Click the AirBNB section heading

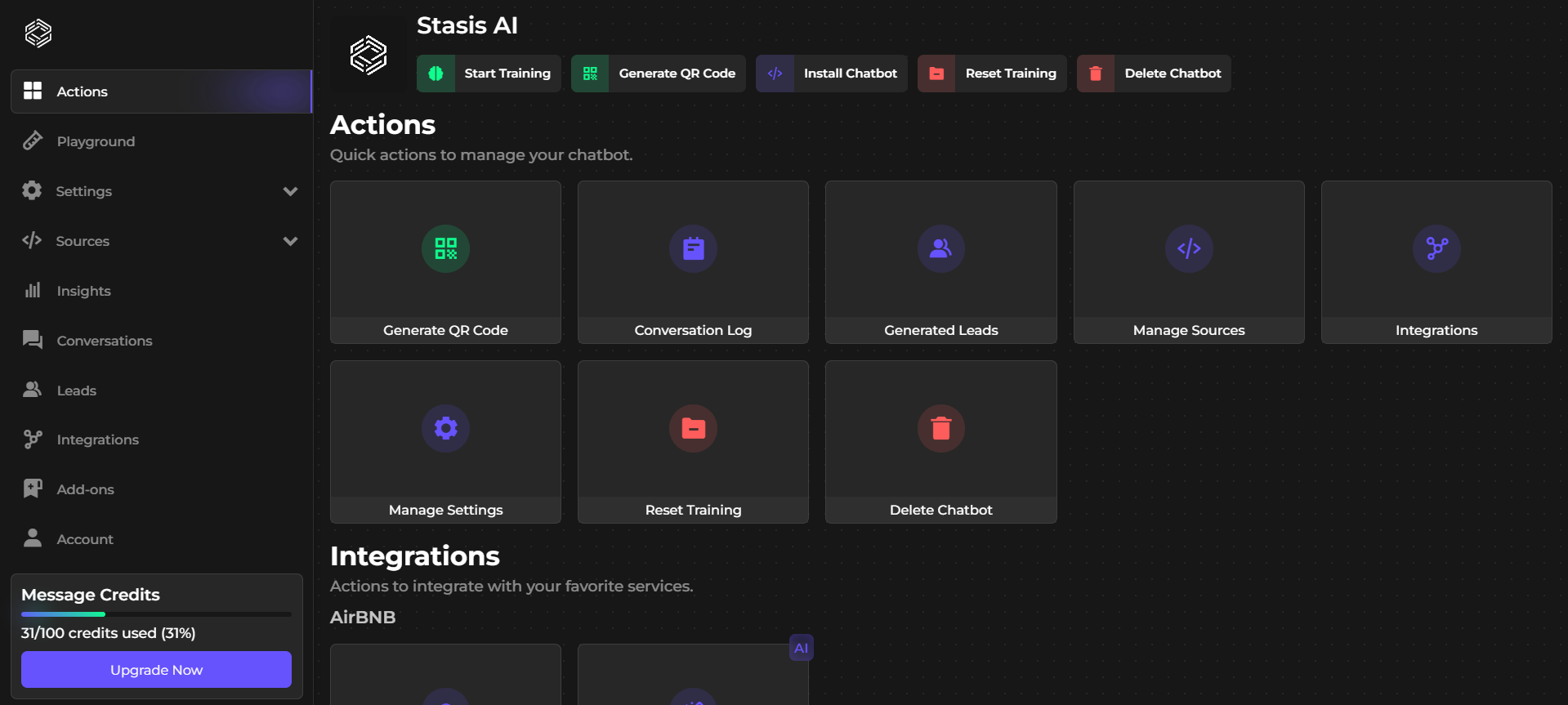pos(363,617)
